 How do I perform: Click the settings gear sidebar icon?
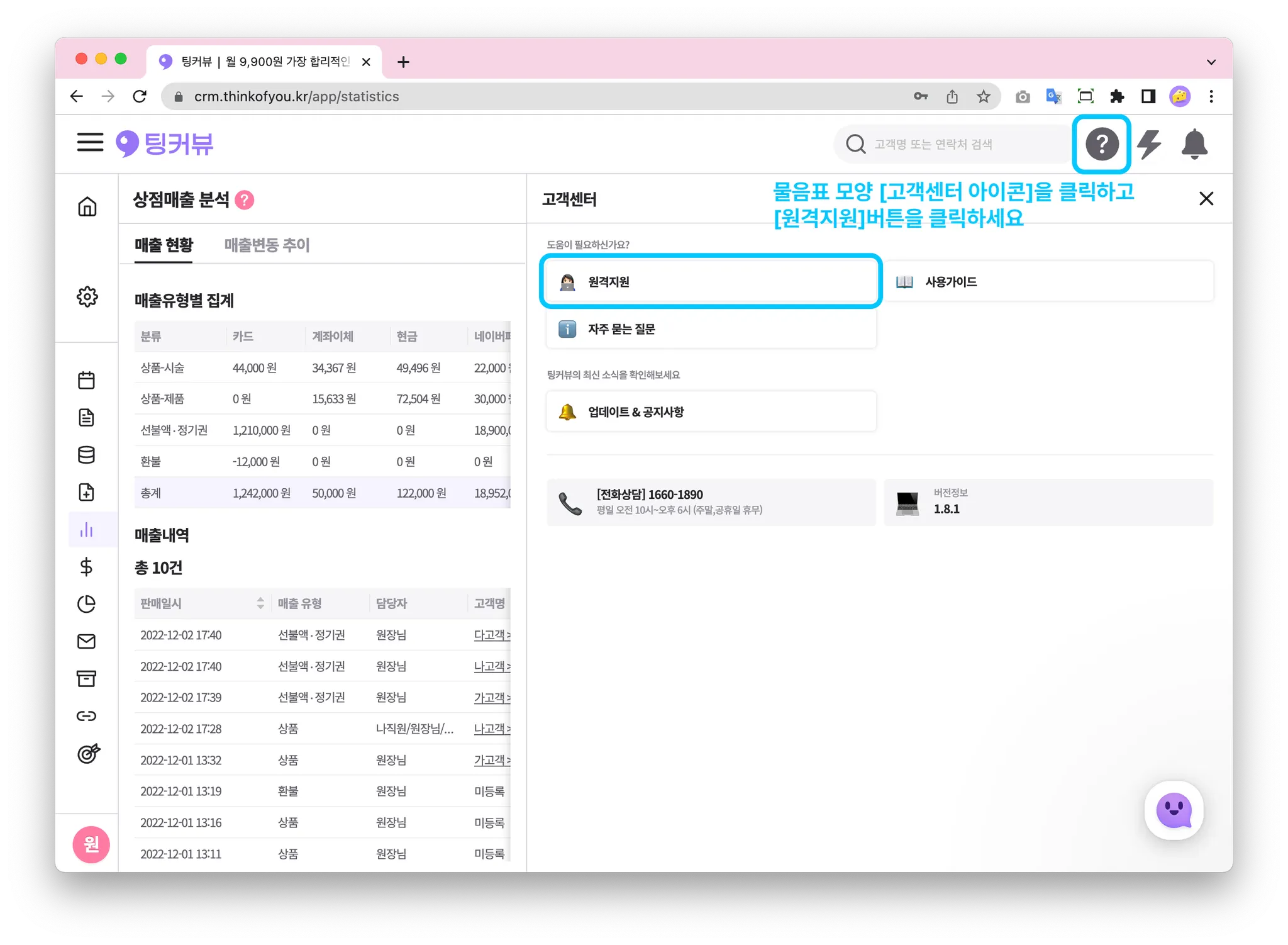(87, 296)
